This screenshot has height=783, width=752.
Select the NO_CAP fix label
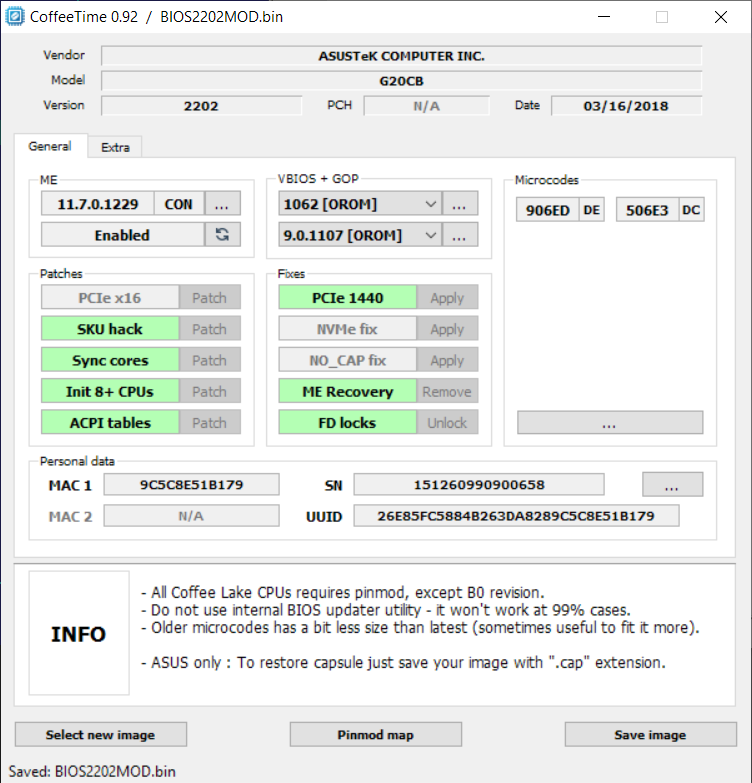click(x=348, y=360)
